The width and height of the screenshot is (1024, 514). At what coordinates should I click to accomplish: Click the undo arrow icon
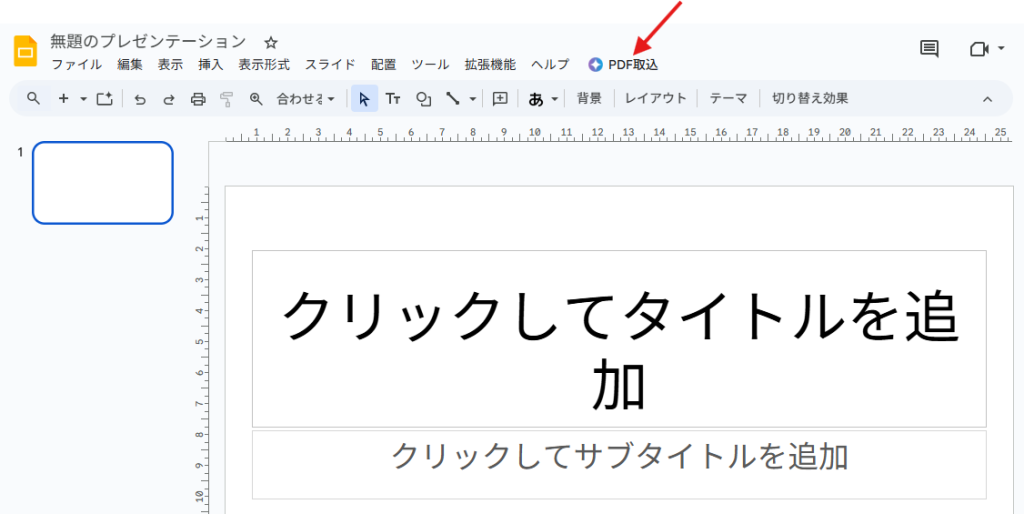[140, 98]
